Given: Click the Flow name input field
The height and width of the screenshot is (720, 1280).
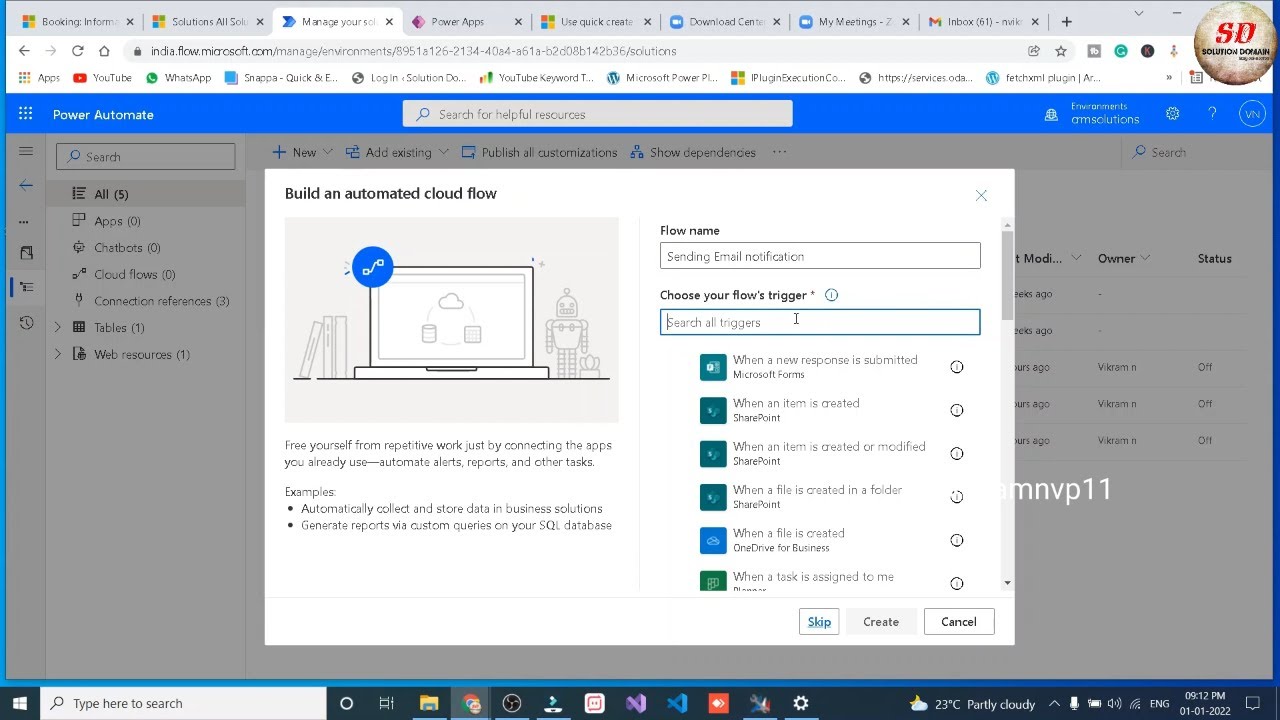Looking at the screenshot, I should (820, 256).
